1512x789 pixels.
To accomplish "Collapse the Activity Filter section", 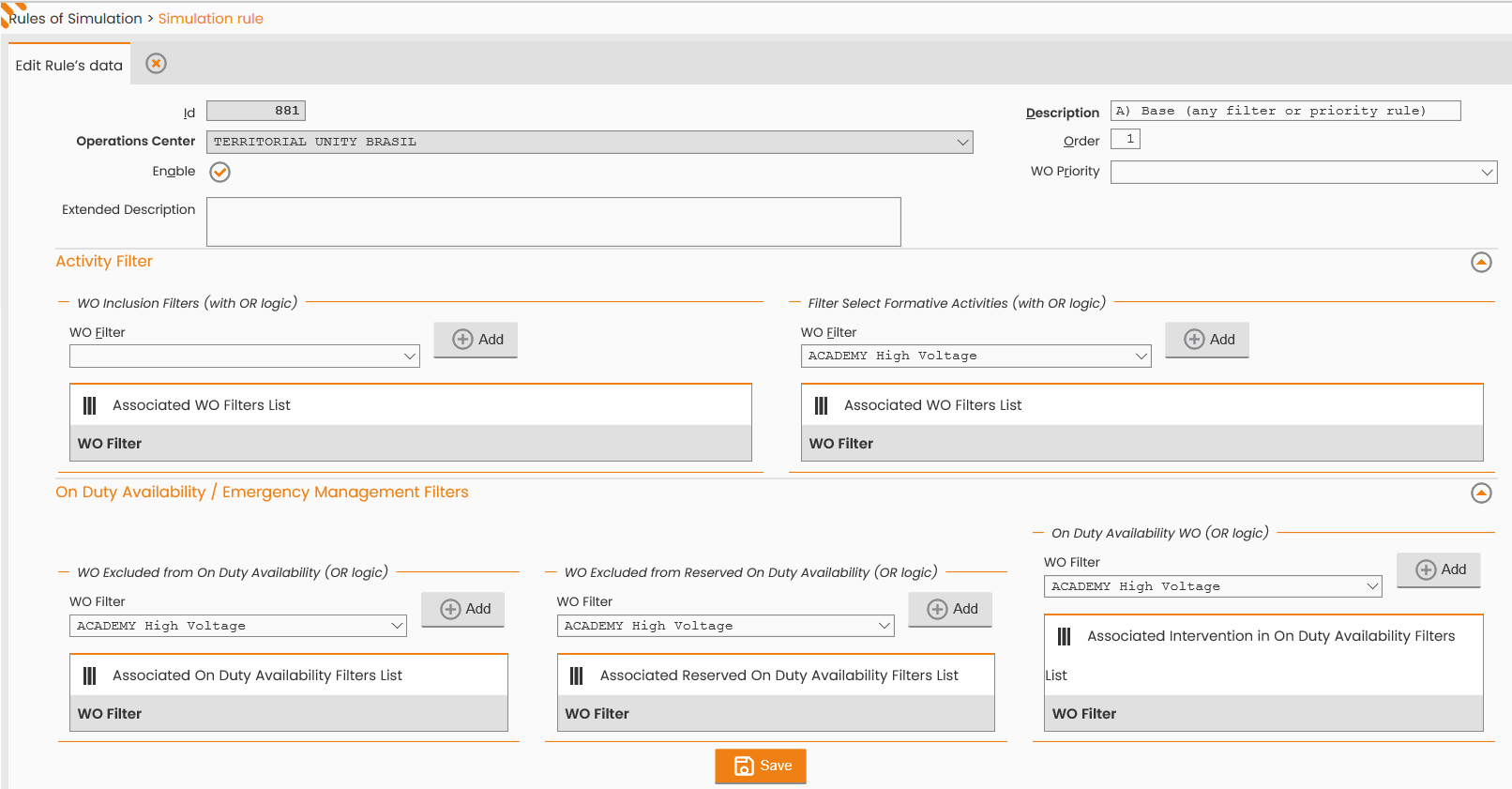I will [1481, 263].
